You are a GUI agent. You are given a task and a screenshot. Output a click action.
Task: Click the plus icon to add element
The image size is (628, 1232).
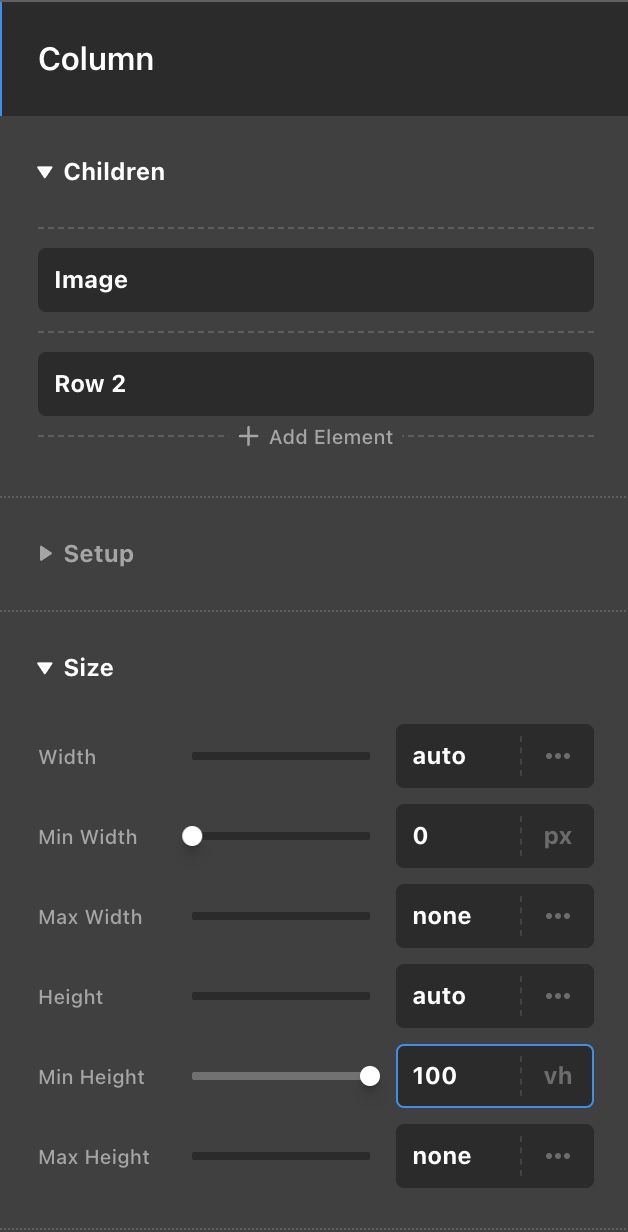pos(248,437)
